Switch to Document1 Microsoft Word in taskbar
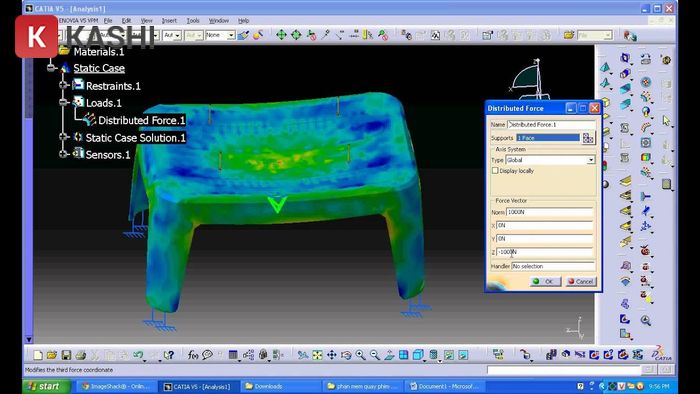Image resolution: width=700 pixels, height=394 pixels. 445,386
